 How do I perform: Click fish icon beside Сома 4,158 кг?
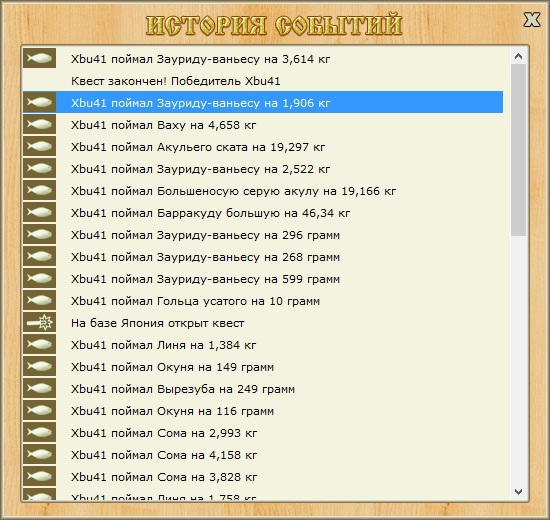coord(39,454)
